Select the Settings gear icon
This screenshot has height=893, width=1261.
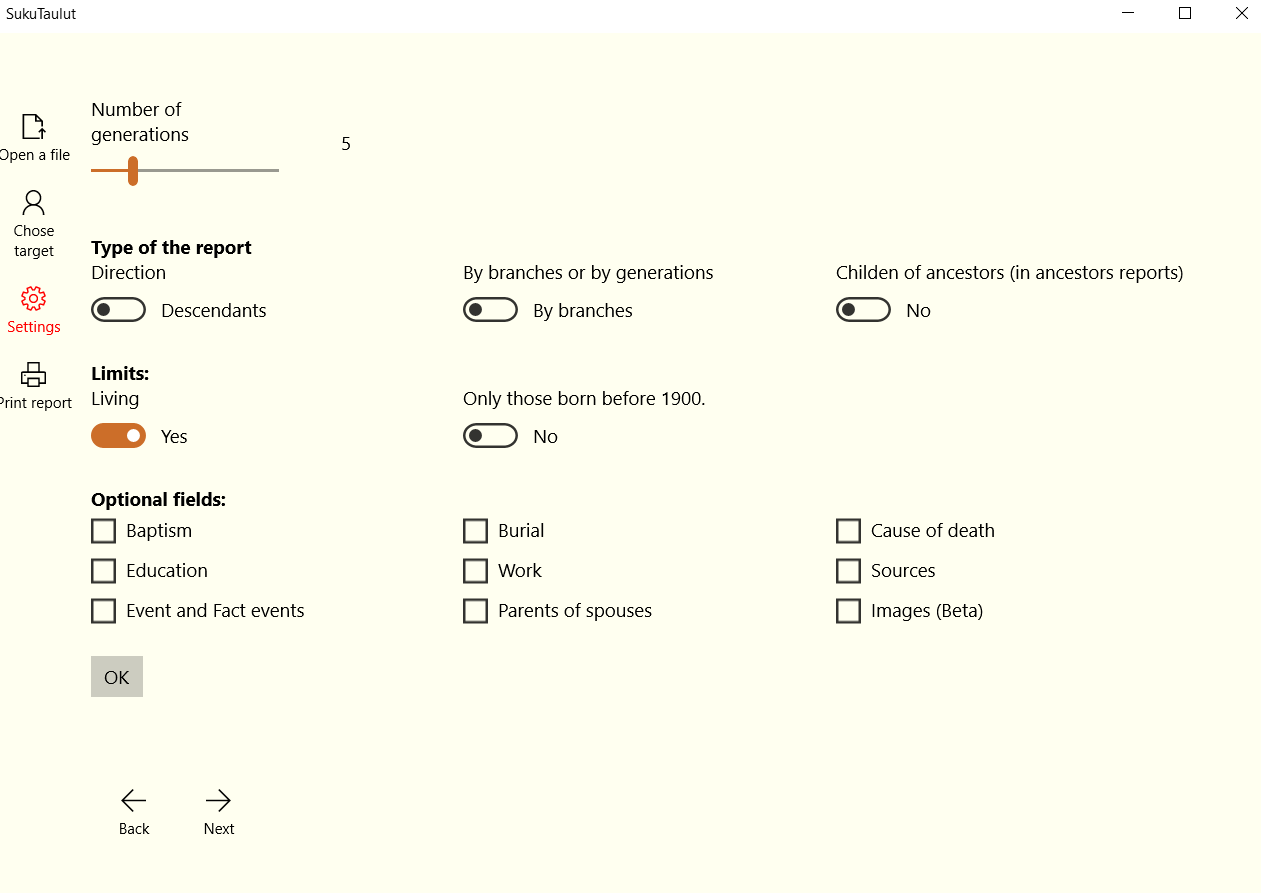click(34, 299)
